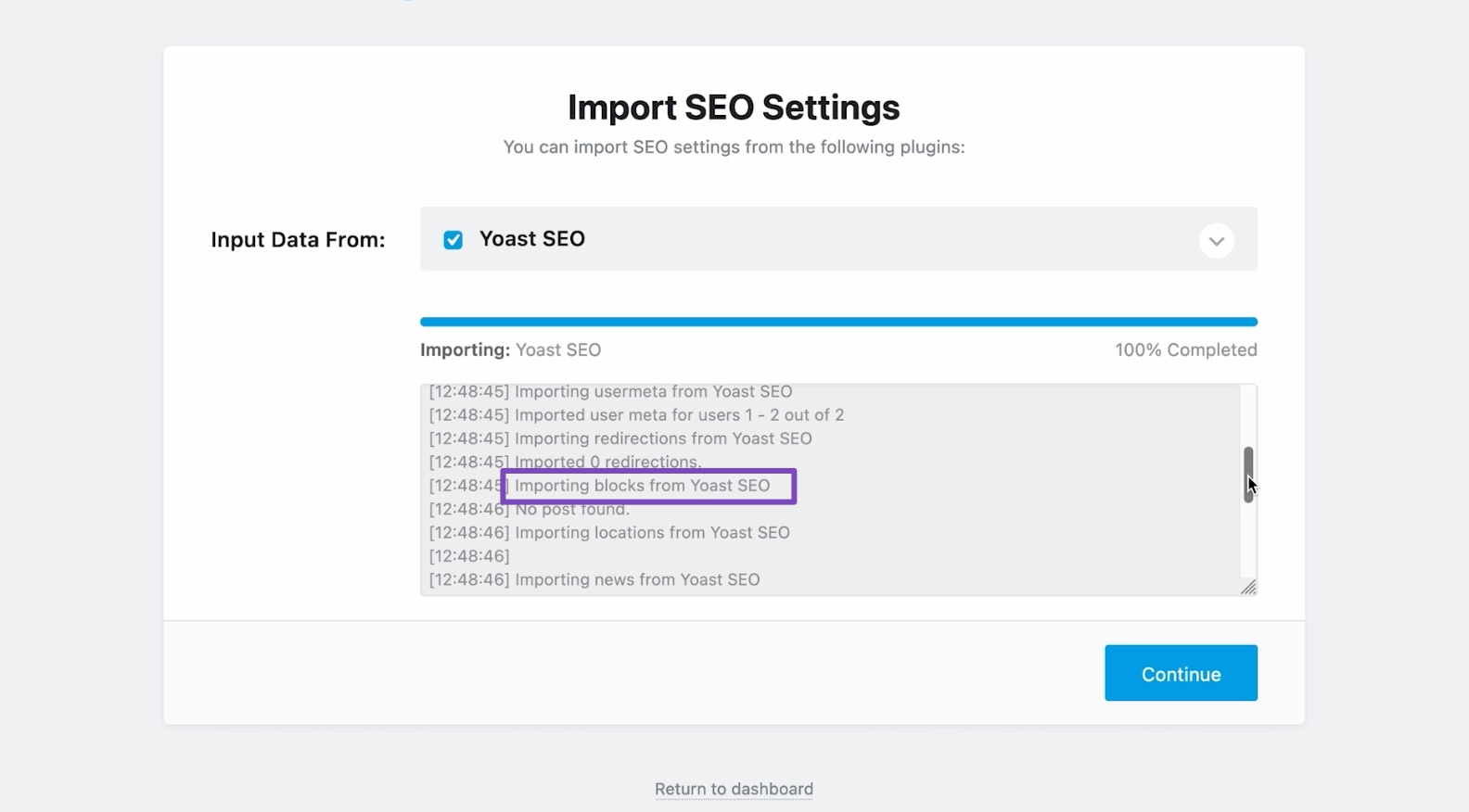Click the 'Import SEO Settings' heading
Screen dimensions: 1469x812
pos(734,108)
